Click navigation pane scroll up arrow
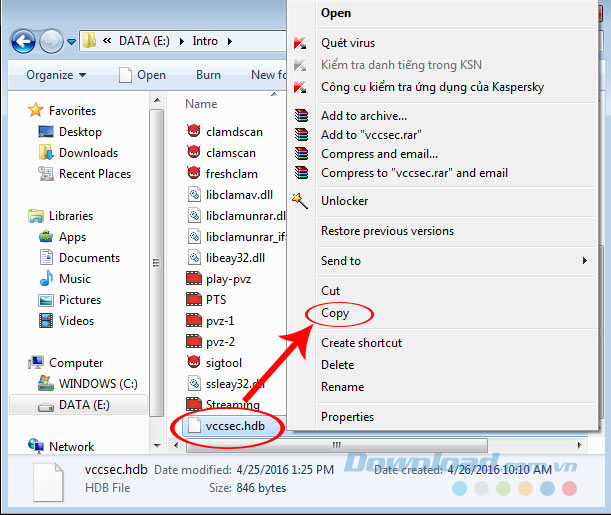 157,101
